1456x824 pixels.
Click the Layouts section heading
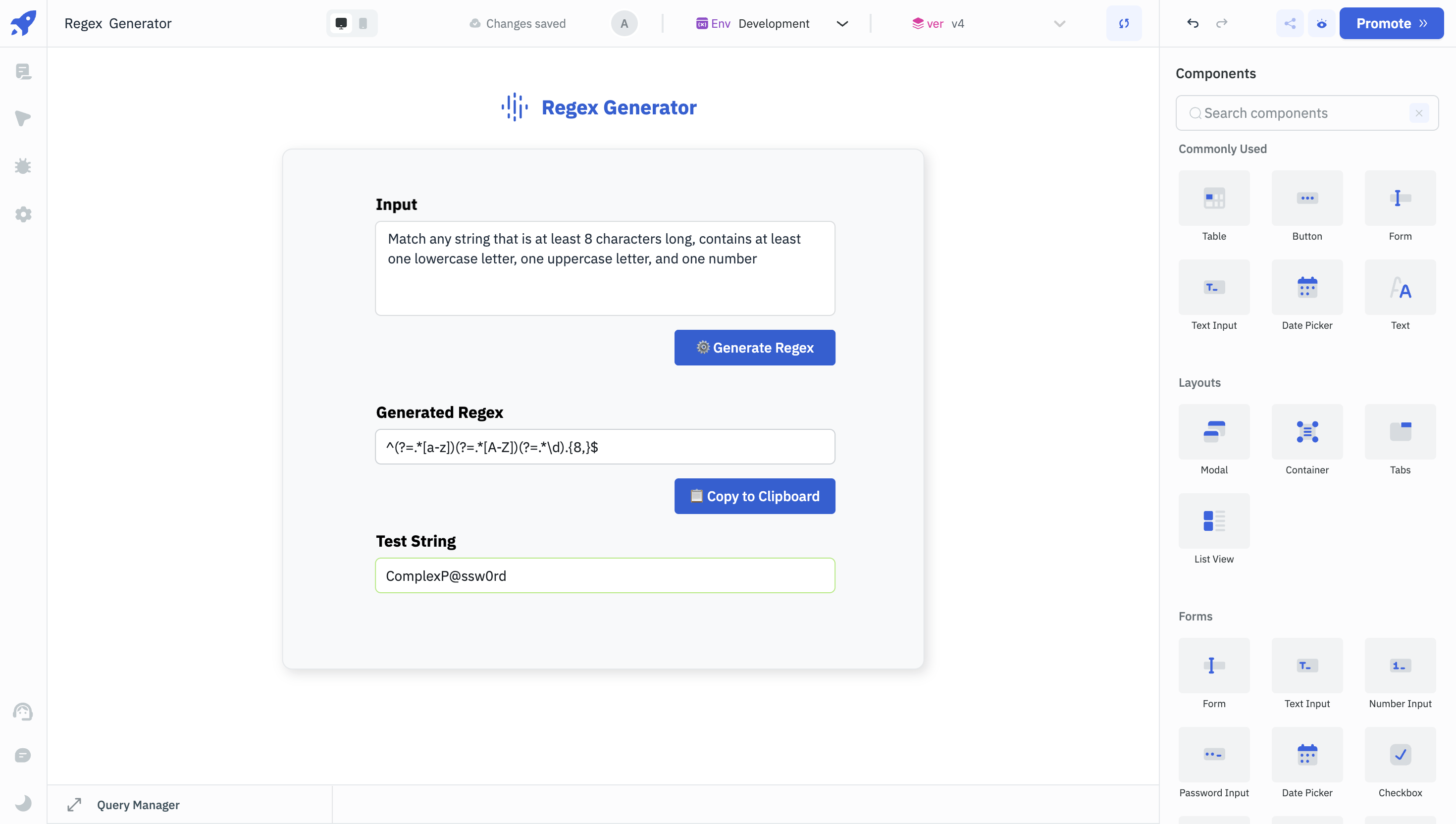(1199, 383)
